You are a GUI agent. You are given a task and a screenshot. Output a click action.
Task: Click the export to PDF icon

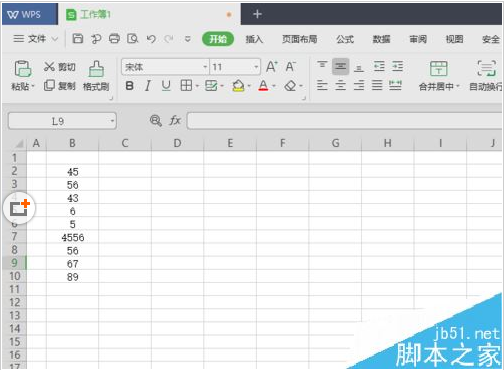tap(96, 39)
